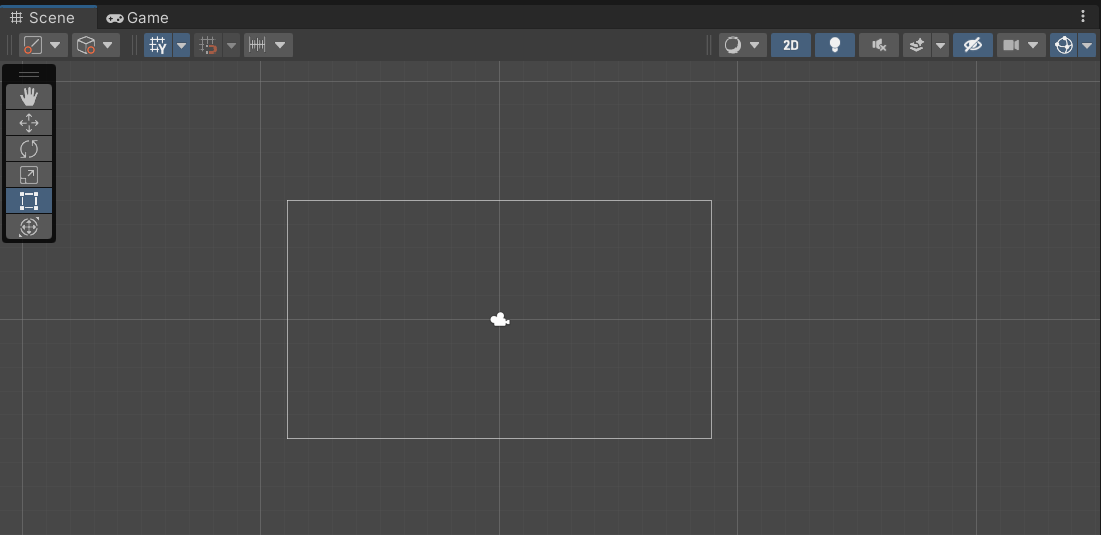This screenshot has width=1101, height=535.
Task: Click the handle rotation (Global/Local) cube button
Action: pos(86,45)
